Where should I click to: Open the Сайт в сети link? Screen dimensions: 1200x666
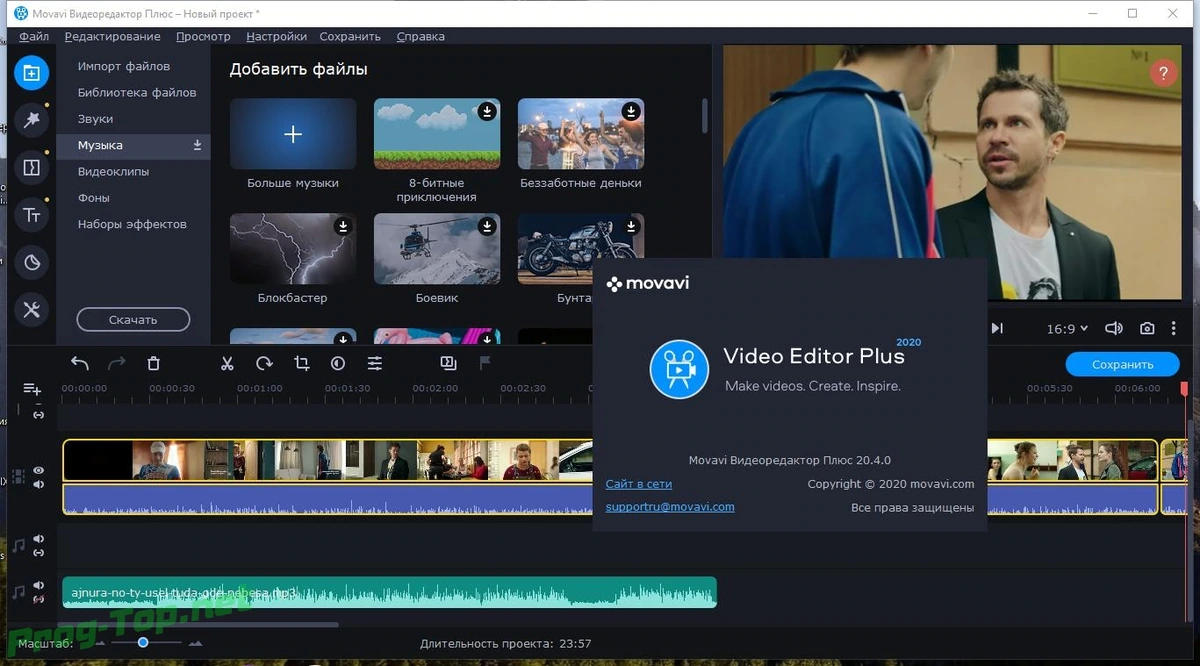coord(639,484)
